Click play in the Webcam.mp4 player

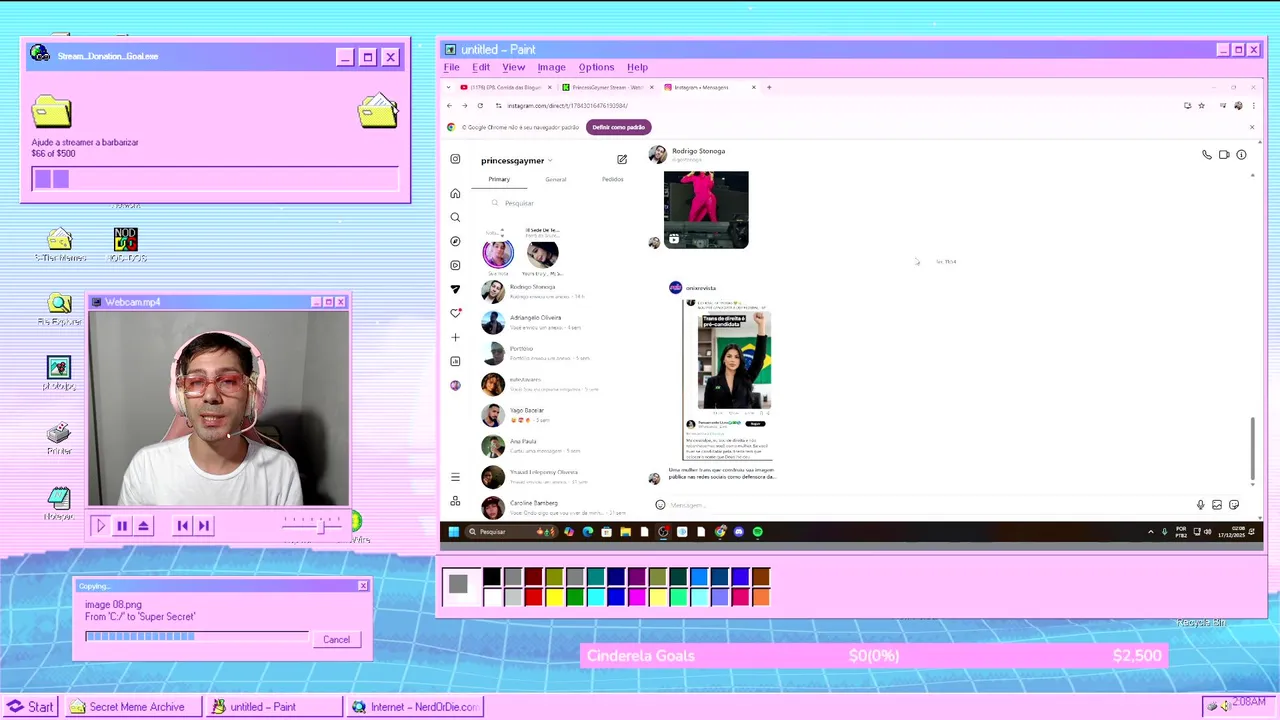click(x=100, y=525)
